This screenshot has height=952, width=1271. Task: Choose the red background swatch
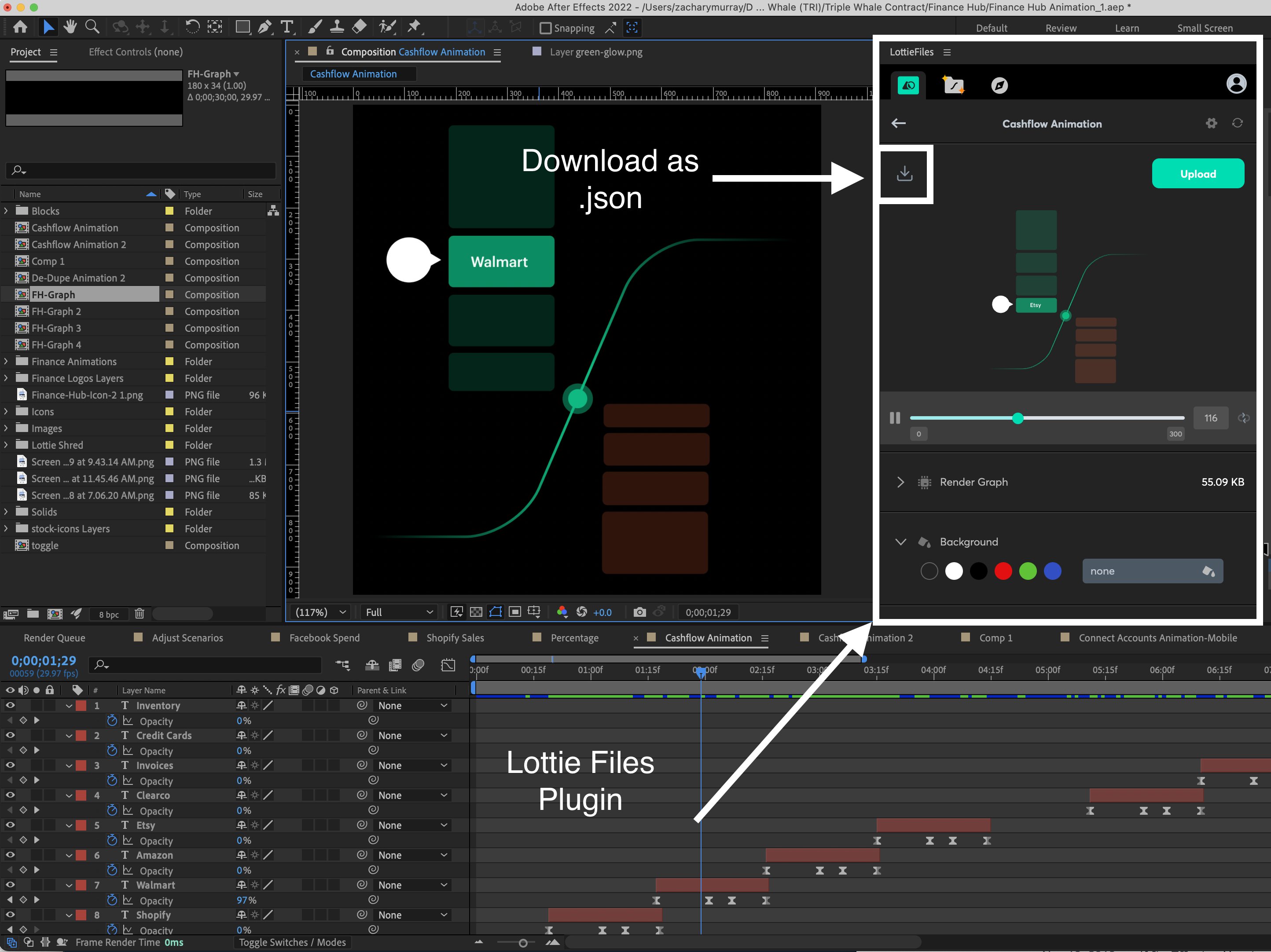[x=1003, y=571]
